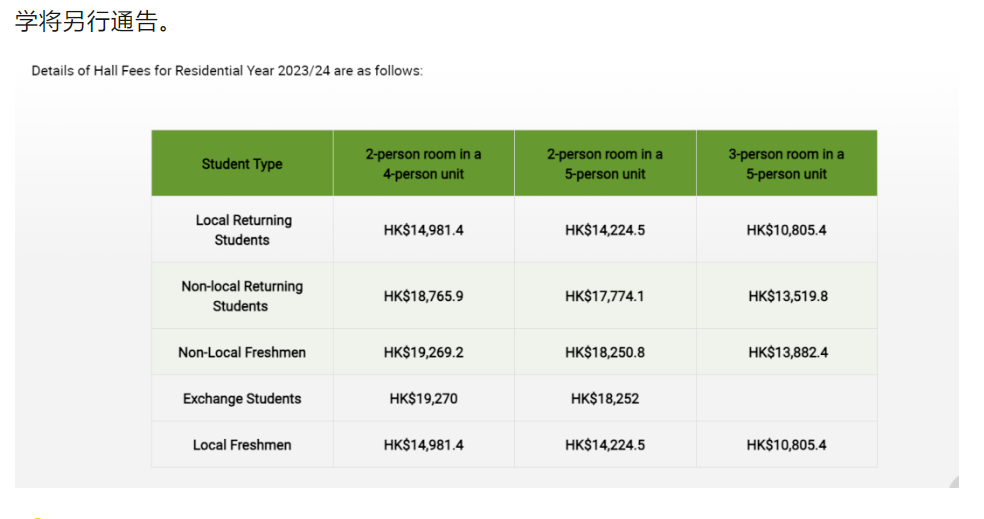Click the HK$13,519.8 fee cell
Screen dimensions: 984x519
787,296
